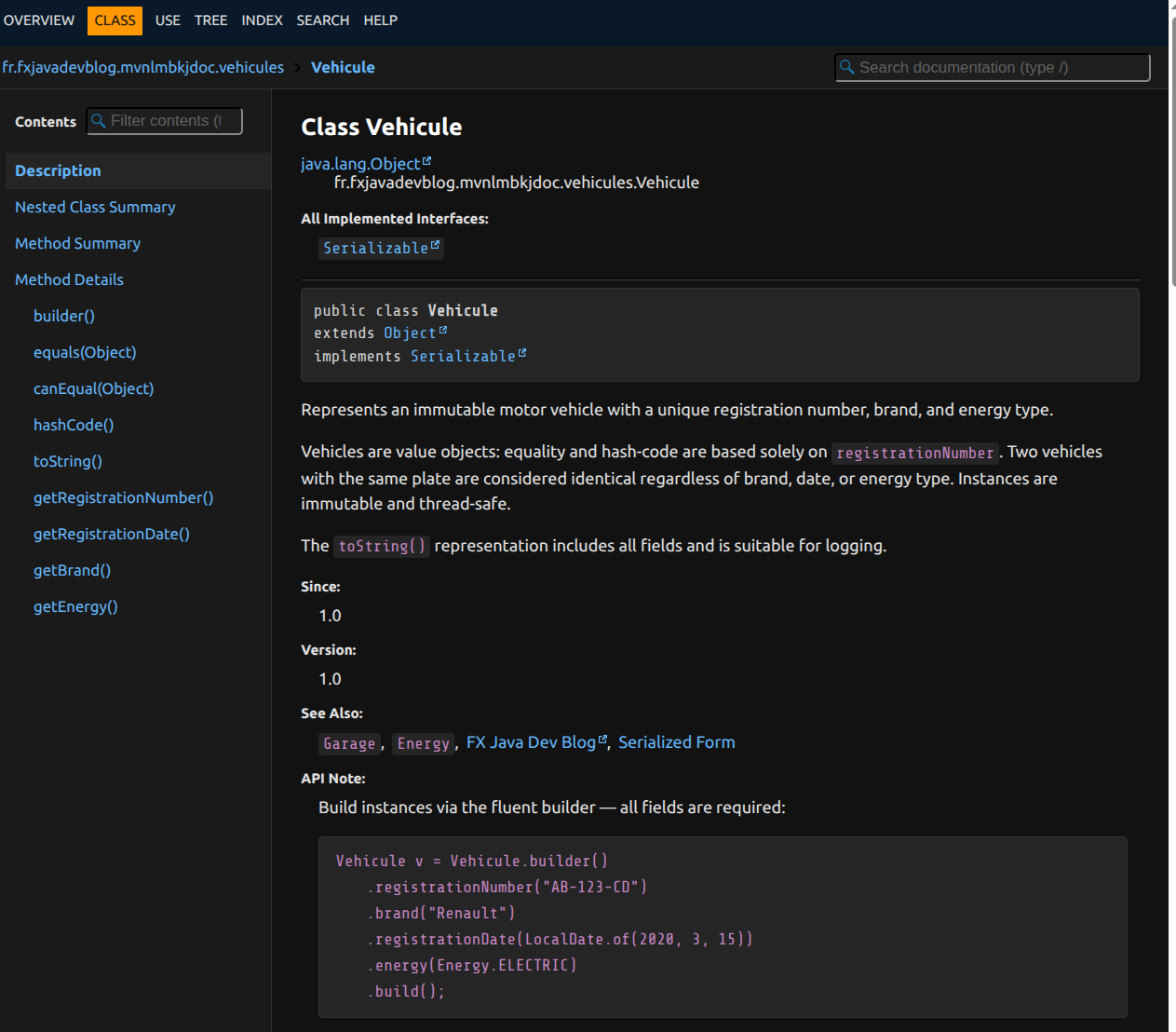Screen dimensions: 1176x1032
Task: Click the 'See Also:' label
Action: [331, 713]
